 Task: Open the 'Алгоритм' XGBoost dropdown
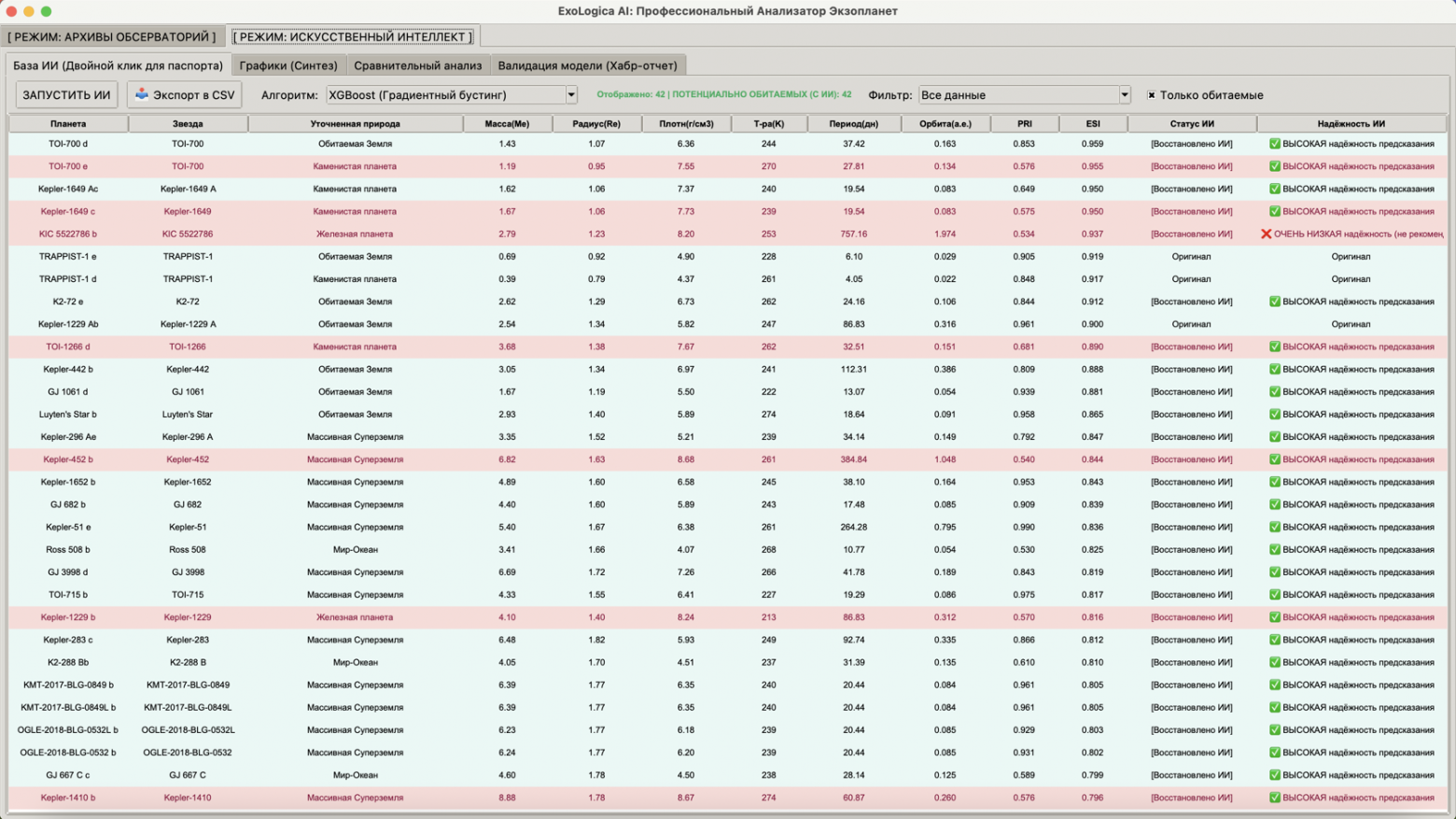coord(451,95)
